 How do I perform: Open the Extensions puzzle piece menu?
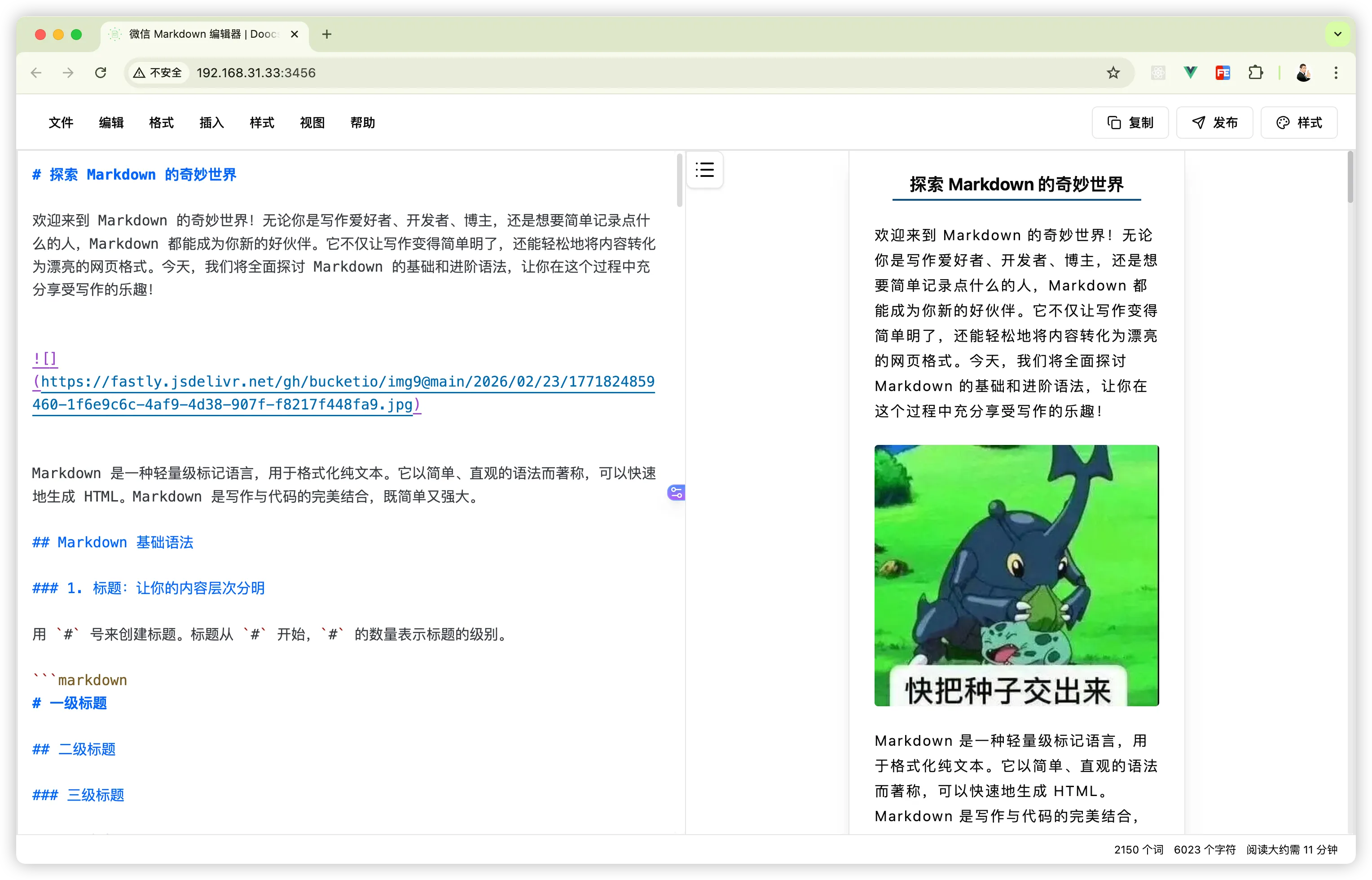(x=1255, y=73)
